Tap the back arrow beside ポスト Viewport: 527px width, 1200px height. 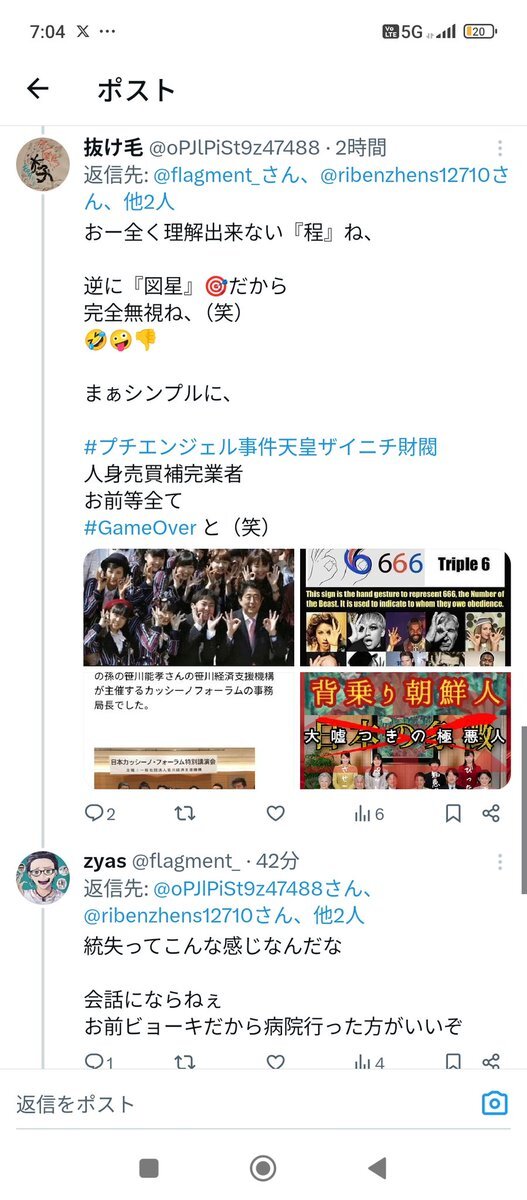tap(38, 89)
